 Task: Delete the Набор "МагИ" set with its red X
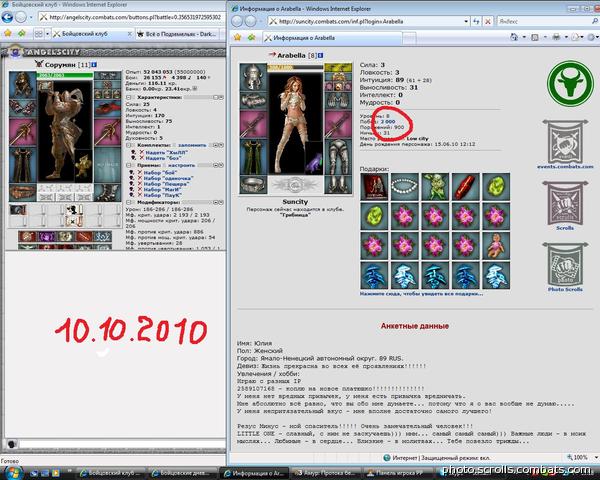point(140,189)
